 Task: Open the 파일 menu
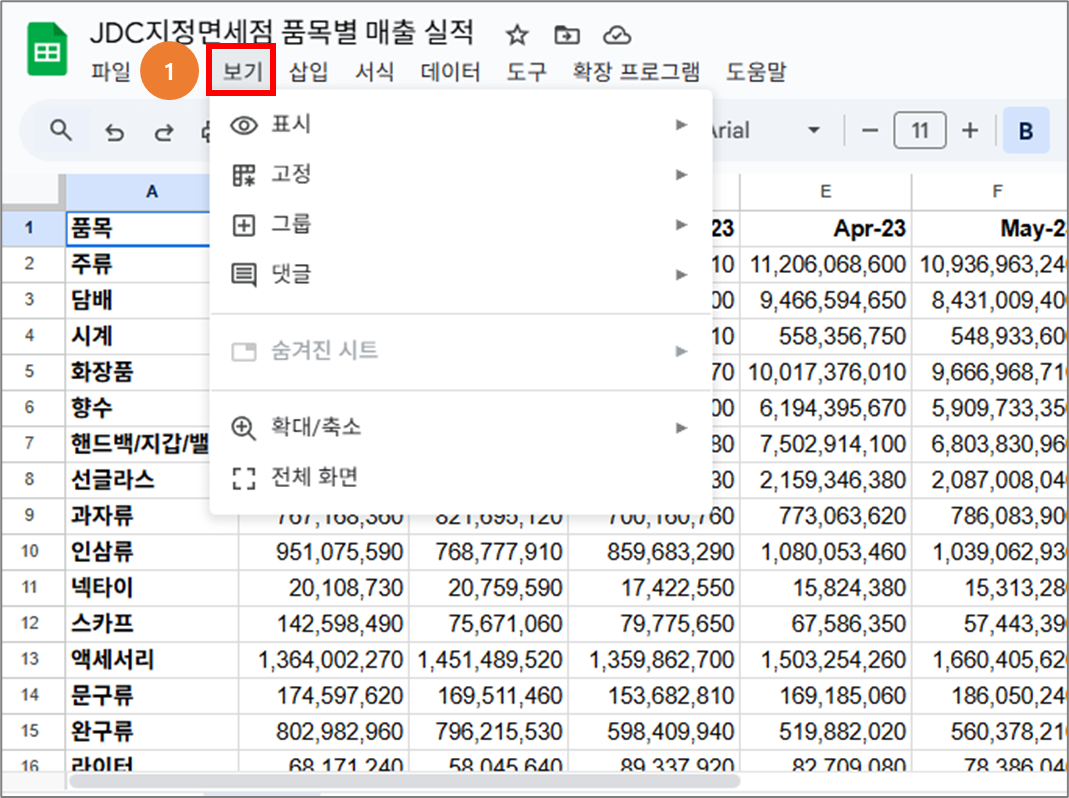110,71
